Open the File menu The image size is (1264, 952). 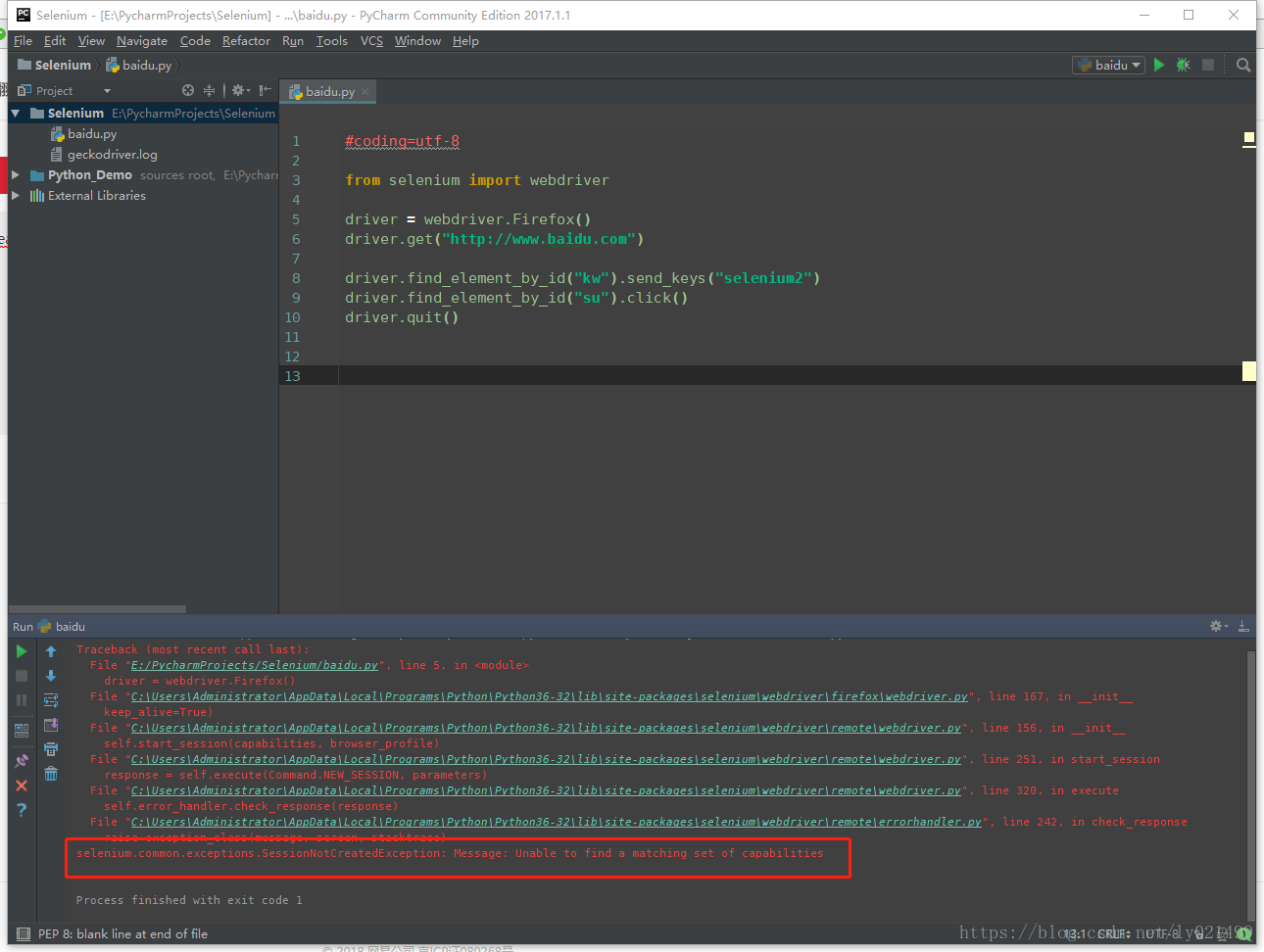pyautogui.click(x=24, y=41)
